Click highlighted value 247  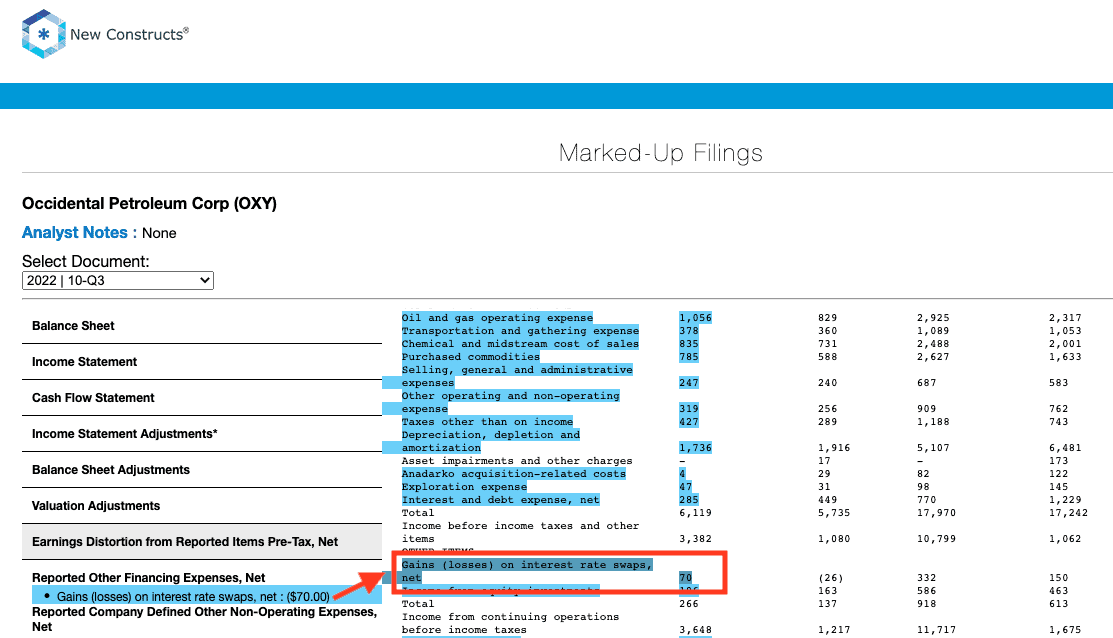[x=689, y=383]
